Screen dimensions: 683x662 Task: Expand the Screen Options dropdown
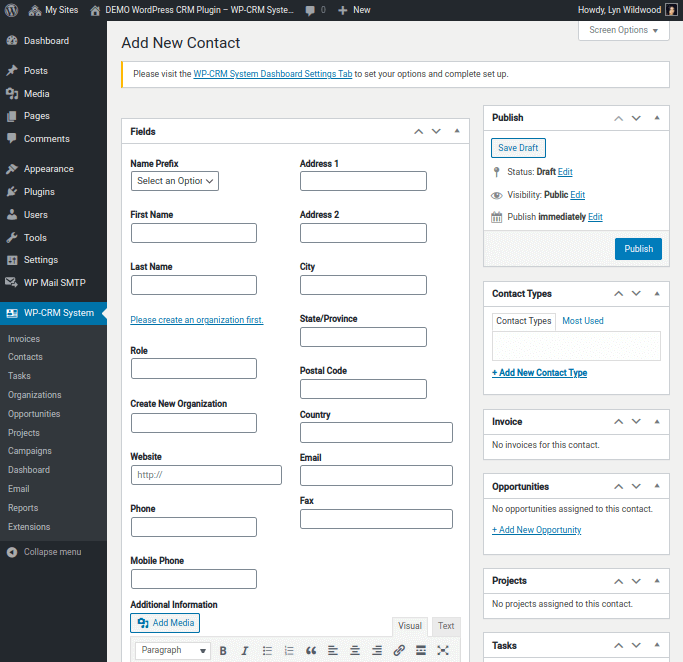(623, 30)
